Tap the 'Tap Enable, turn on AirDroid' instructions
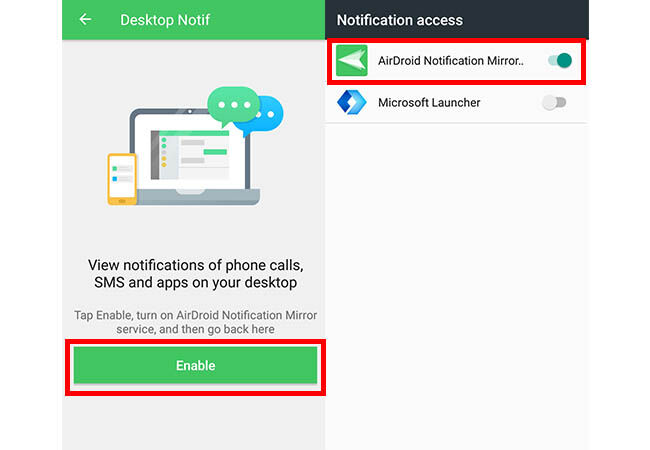The width and height of the screenshot is (650, 450). 195,322
